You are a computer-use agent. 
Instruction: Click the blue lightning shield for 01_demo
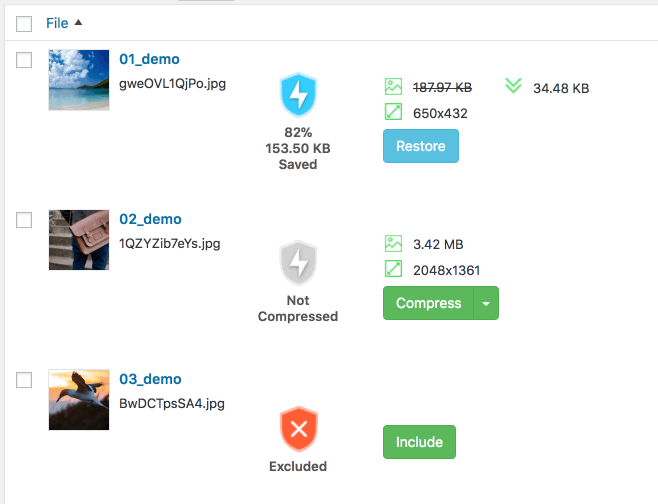click(x=298, y=94)
